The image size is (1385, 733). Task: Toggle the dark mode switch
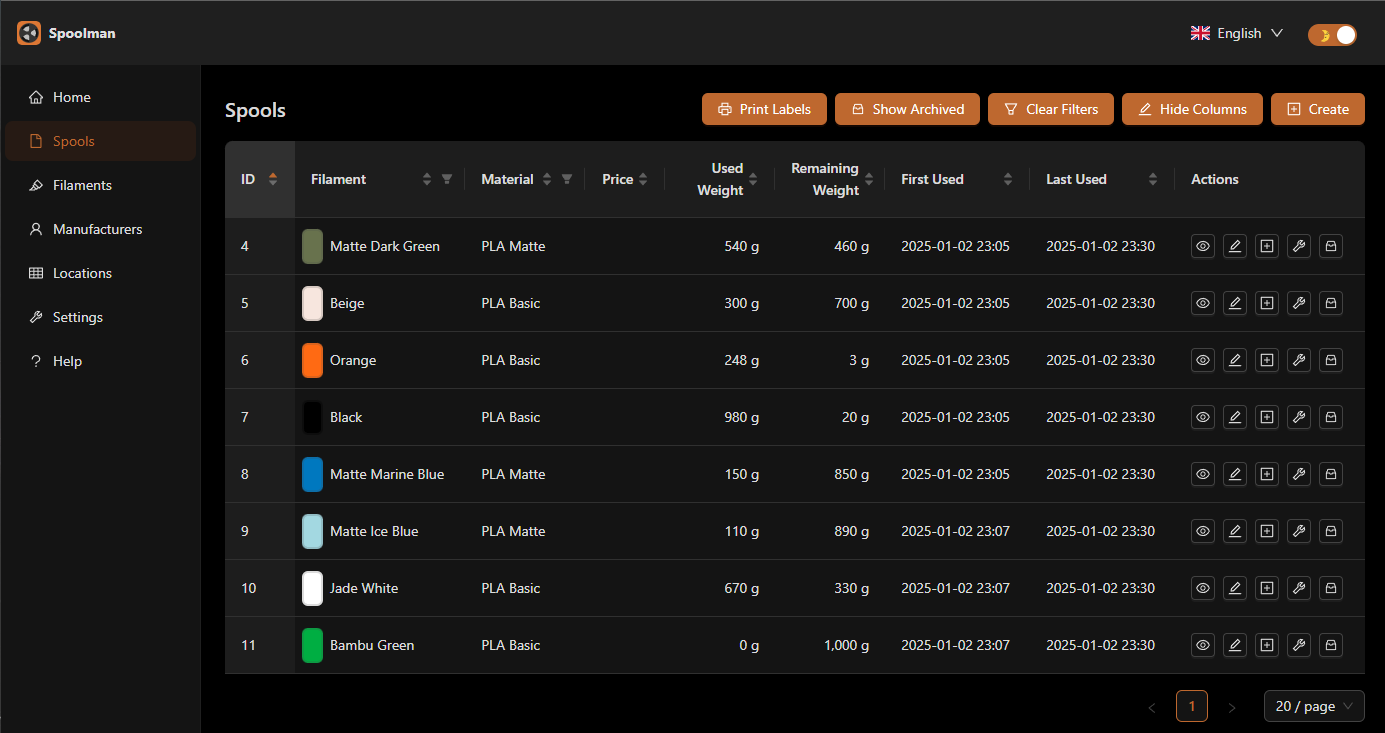click(x=1332, y=33)
